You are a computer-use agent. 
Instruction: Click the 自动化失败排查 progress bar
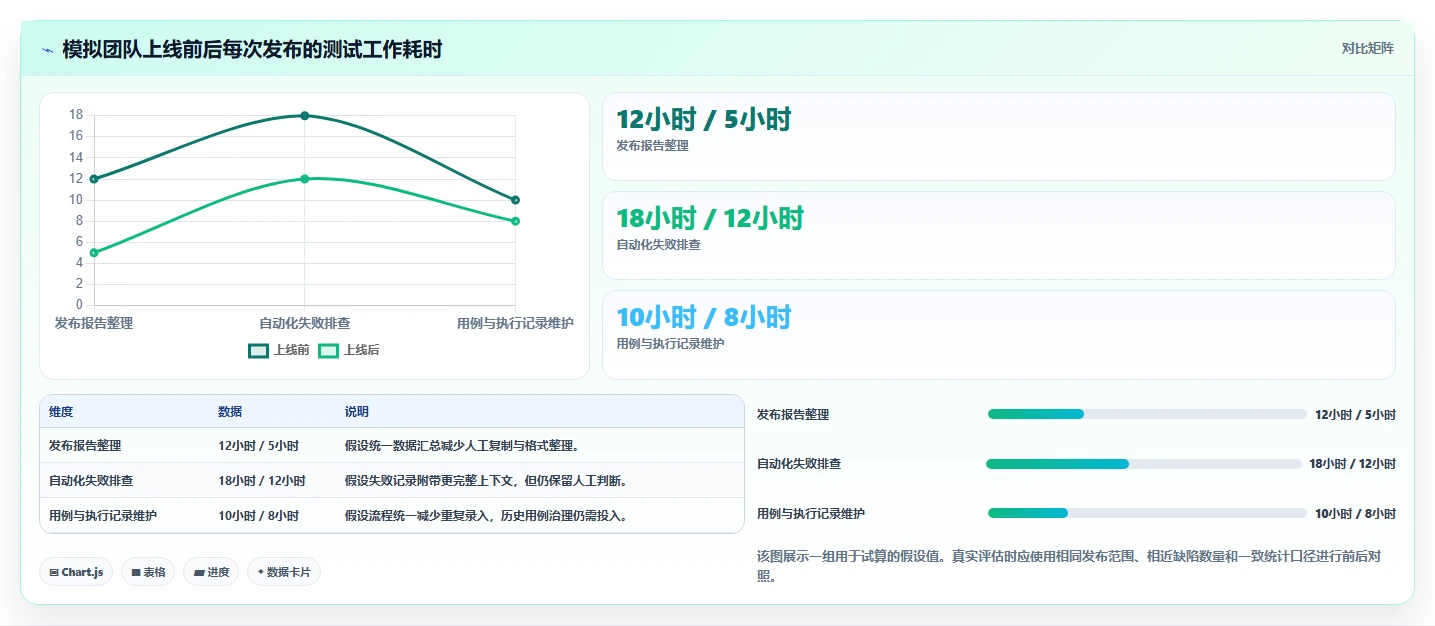1144,464
